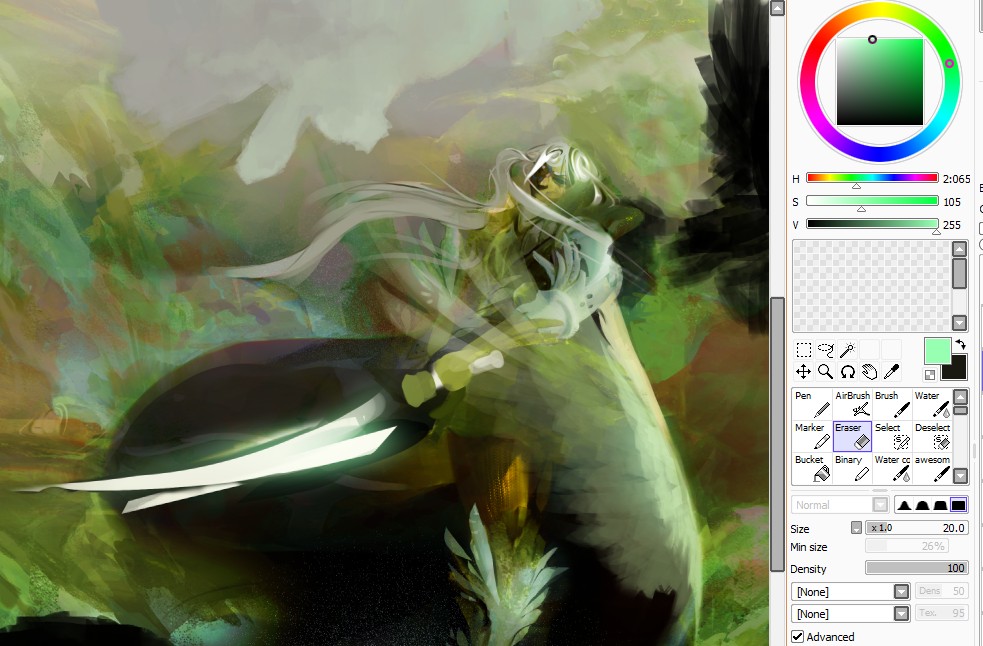Click the empty checkered swatches panel
Screen dimensions: 983x646
click(872, 285)
